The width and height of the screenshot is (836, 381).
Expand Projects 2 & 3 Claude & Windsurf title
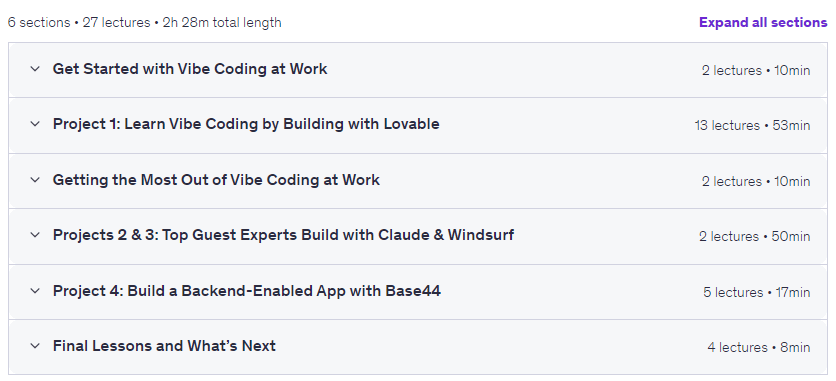click(x=283, y=235)
